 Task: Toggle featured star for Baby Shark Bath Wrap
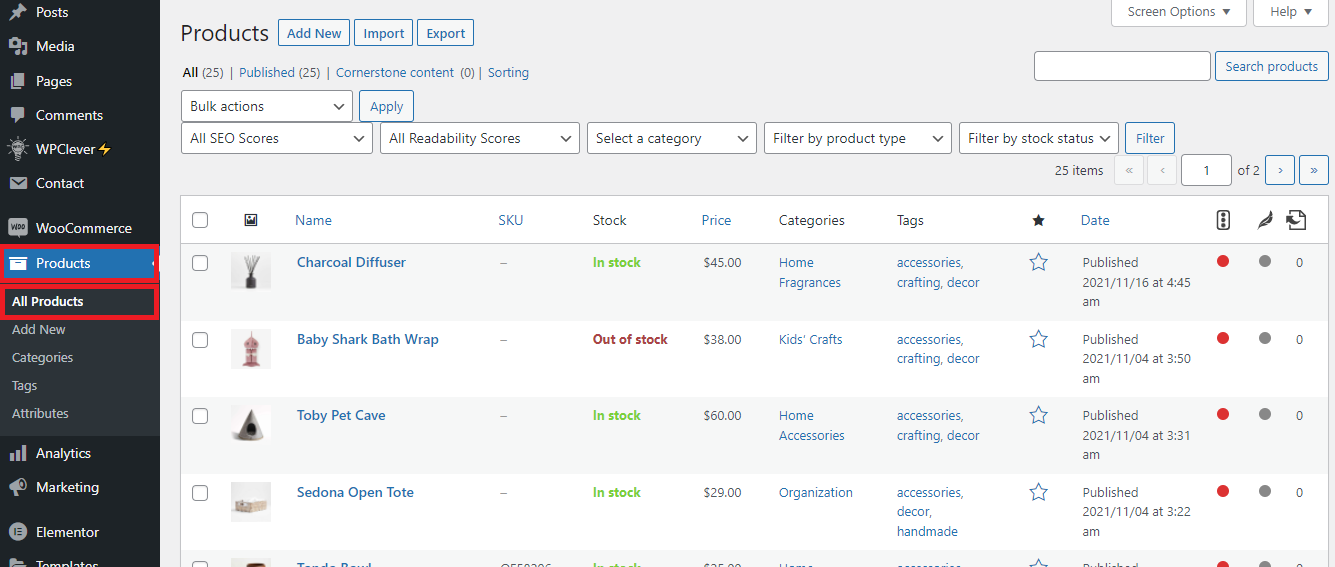coord(1039,339)
